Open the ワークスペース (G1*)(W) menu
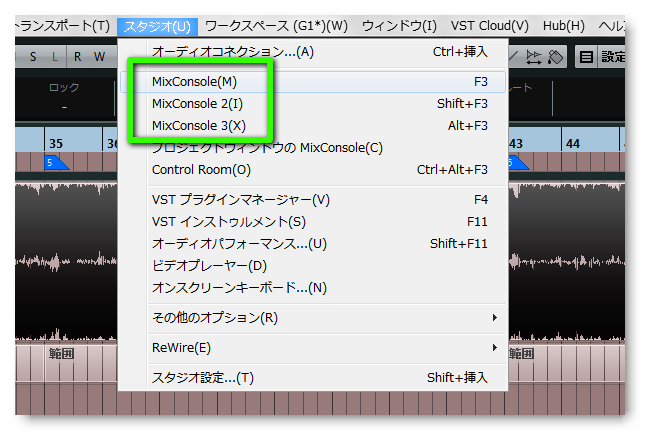 [276, 26]
